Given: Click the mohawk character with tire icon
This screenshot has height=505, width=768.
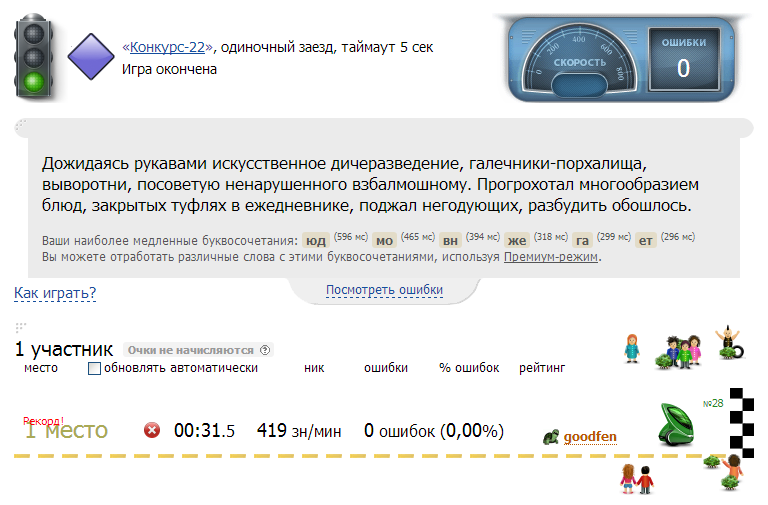Looking at the screenshot, I should (729, 342).
